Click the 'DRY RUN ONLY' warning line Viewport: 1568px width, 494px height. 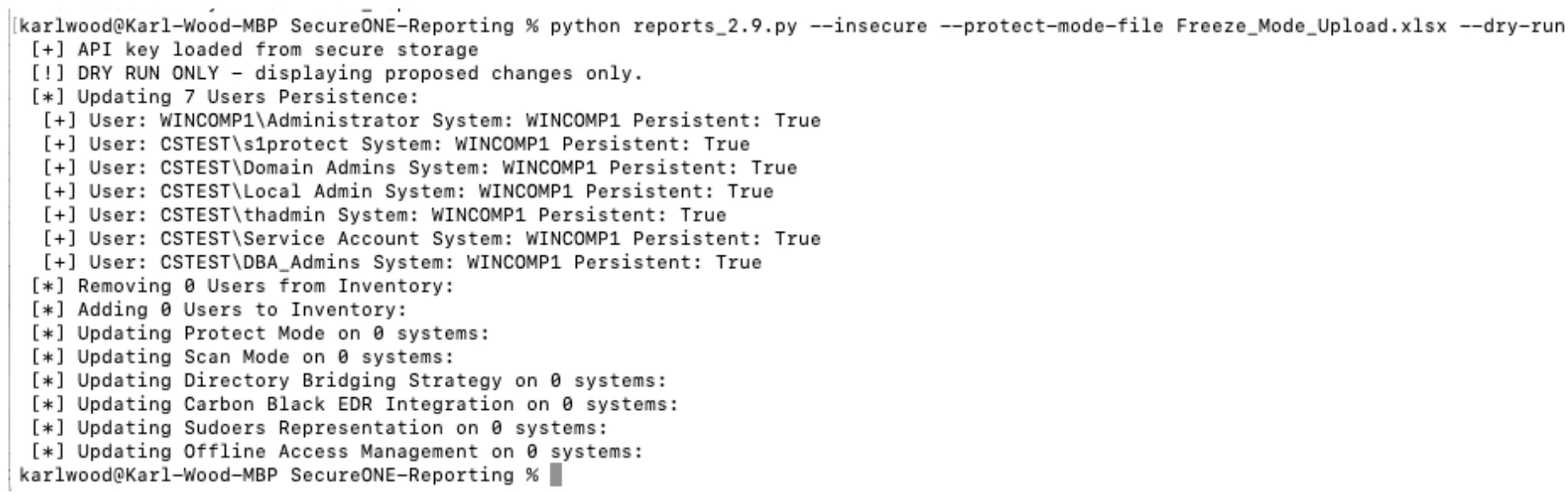[x=337, y=74]
